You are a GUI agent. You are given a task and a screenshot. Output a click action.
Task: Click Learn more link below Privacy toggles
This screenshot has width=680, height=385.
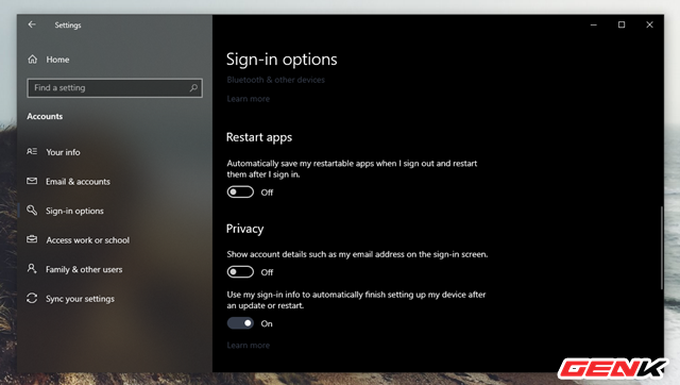point(248,346)
